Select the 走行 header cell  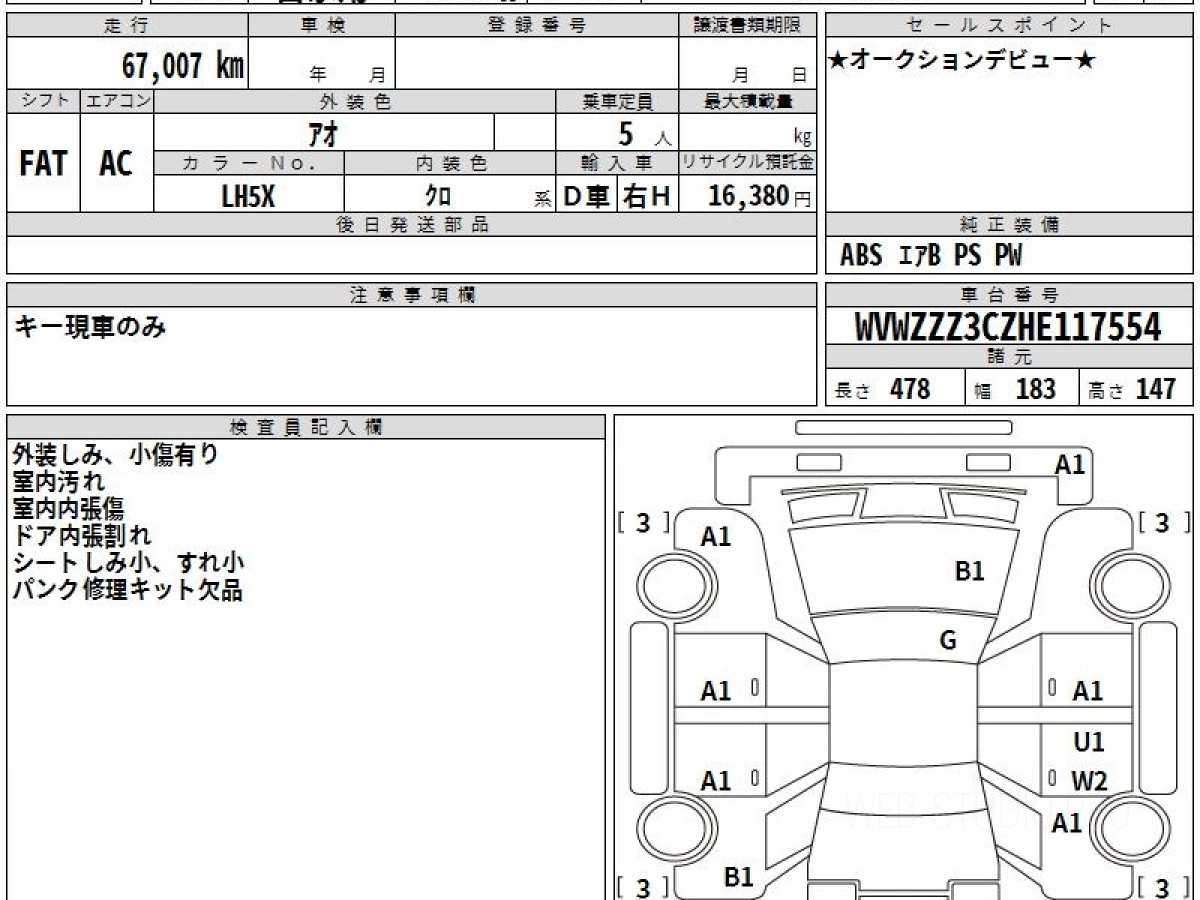point(127,26)
